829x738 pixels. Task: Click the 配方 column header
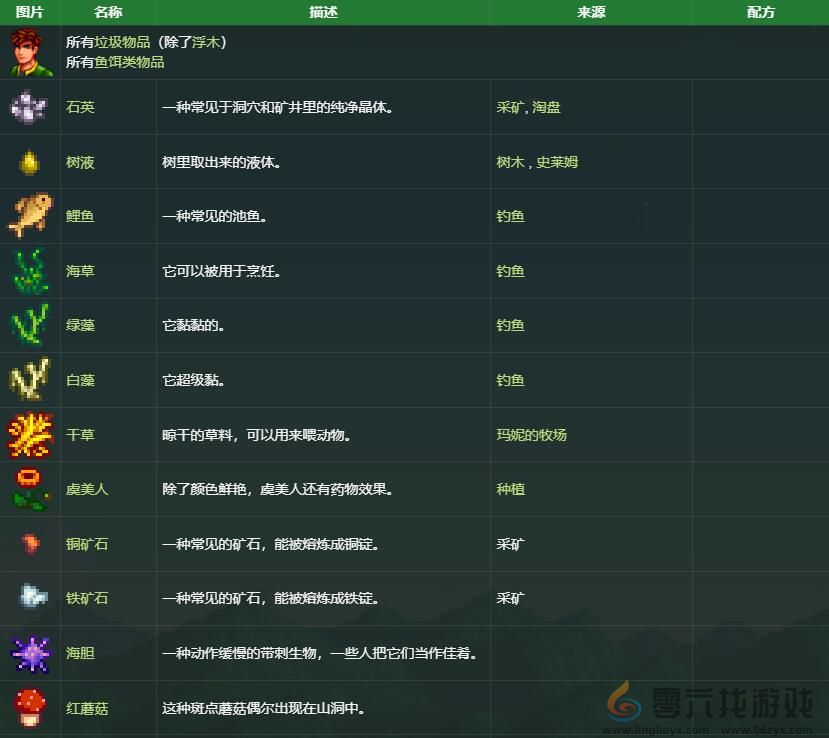click(760, 12)
